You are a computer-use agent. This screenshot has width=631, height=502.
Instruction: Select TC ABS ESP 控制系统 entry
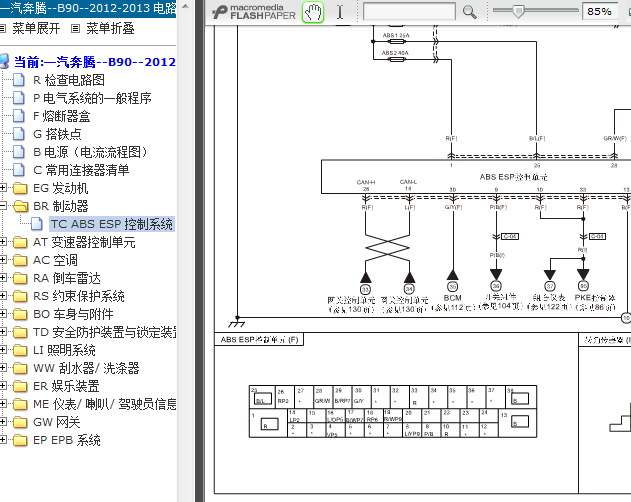tap(111, 224)
